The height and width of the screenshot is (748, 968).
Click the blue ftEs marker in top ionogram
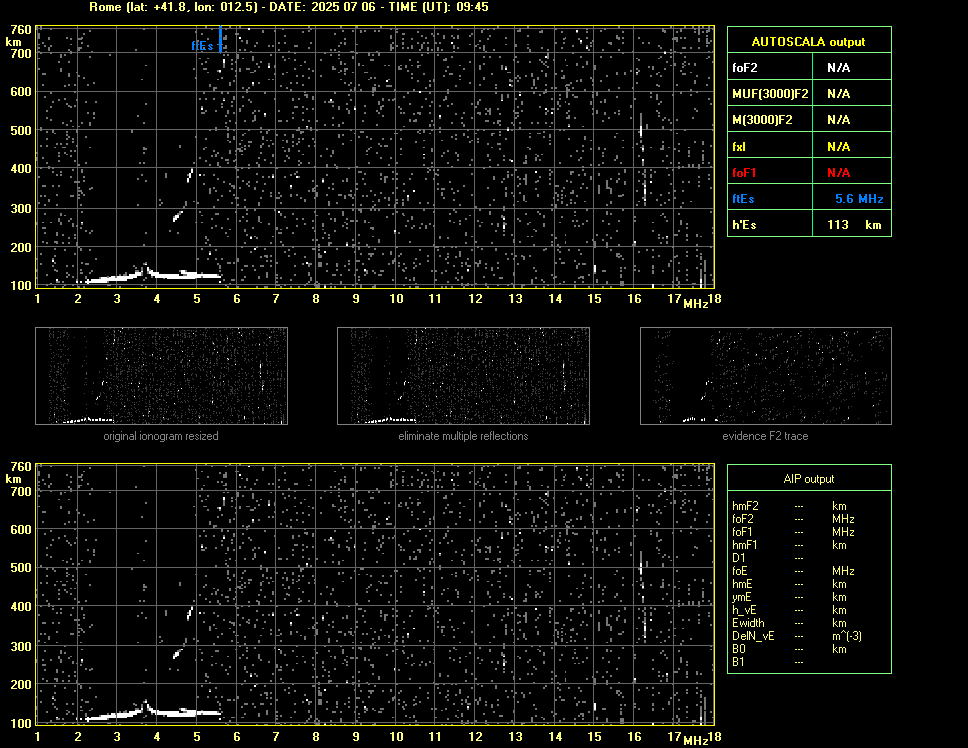(220, 39)
